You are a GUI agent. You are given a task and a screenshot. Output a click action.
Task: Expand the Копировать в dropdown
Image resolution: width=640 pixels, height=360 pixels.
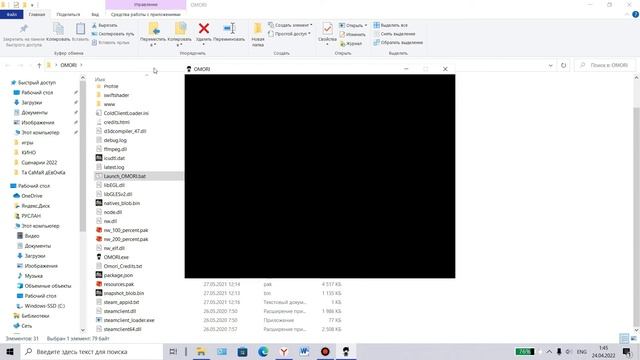coord(180,44)
